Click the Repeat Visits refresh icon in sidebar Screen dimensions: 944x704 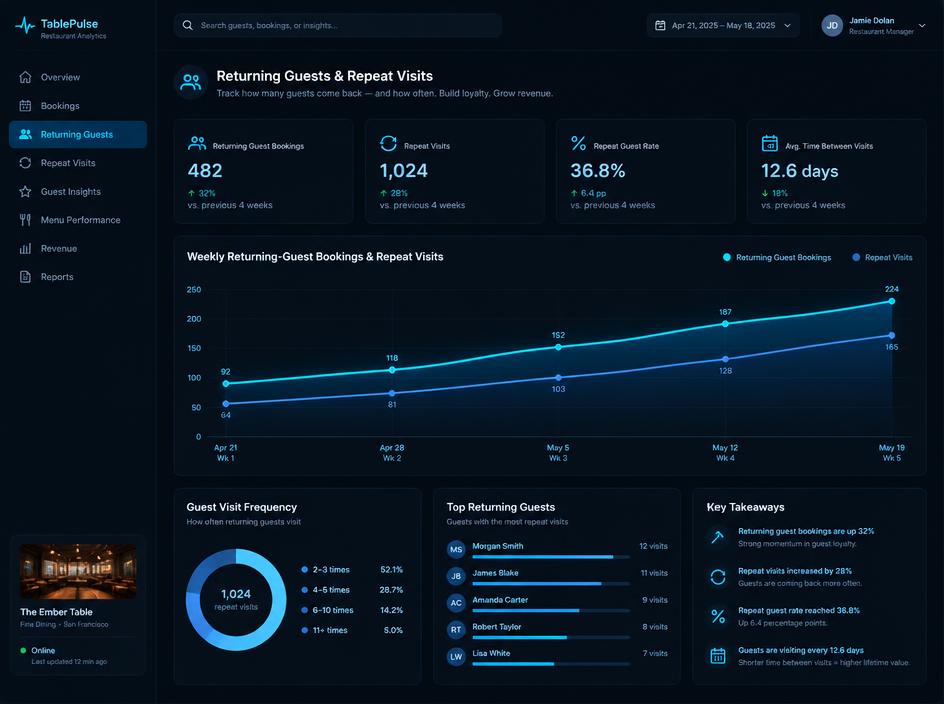25,163
